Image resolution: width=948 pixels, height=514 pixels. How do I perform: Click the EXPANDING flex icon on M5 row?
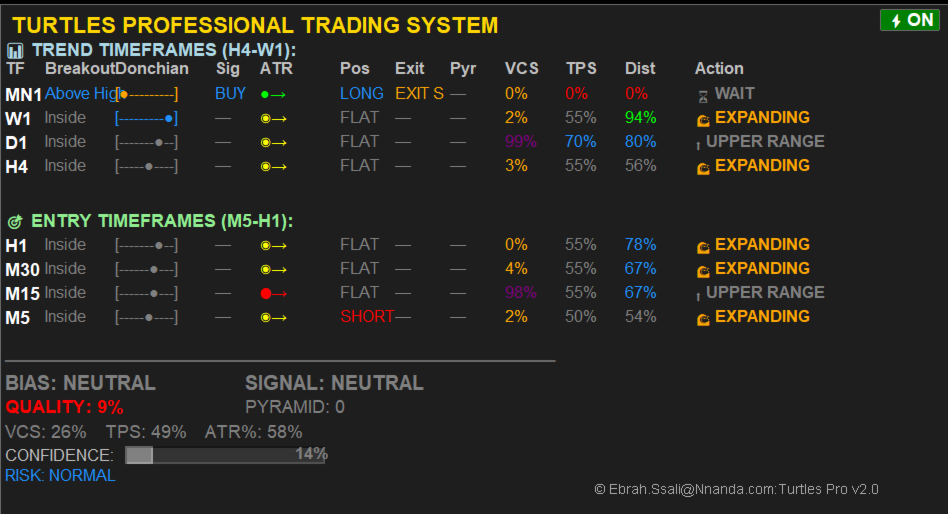click(x=703, y=318)
